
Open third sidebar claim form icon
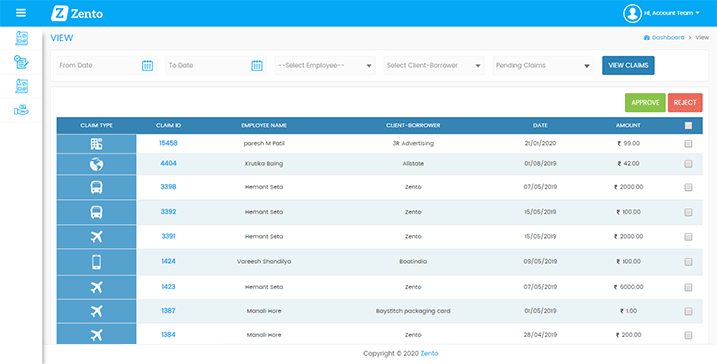[x=21, y=86]
